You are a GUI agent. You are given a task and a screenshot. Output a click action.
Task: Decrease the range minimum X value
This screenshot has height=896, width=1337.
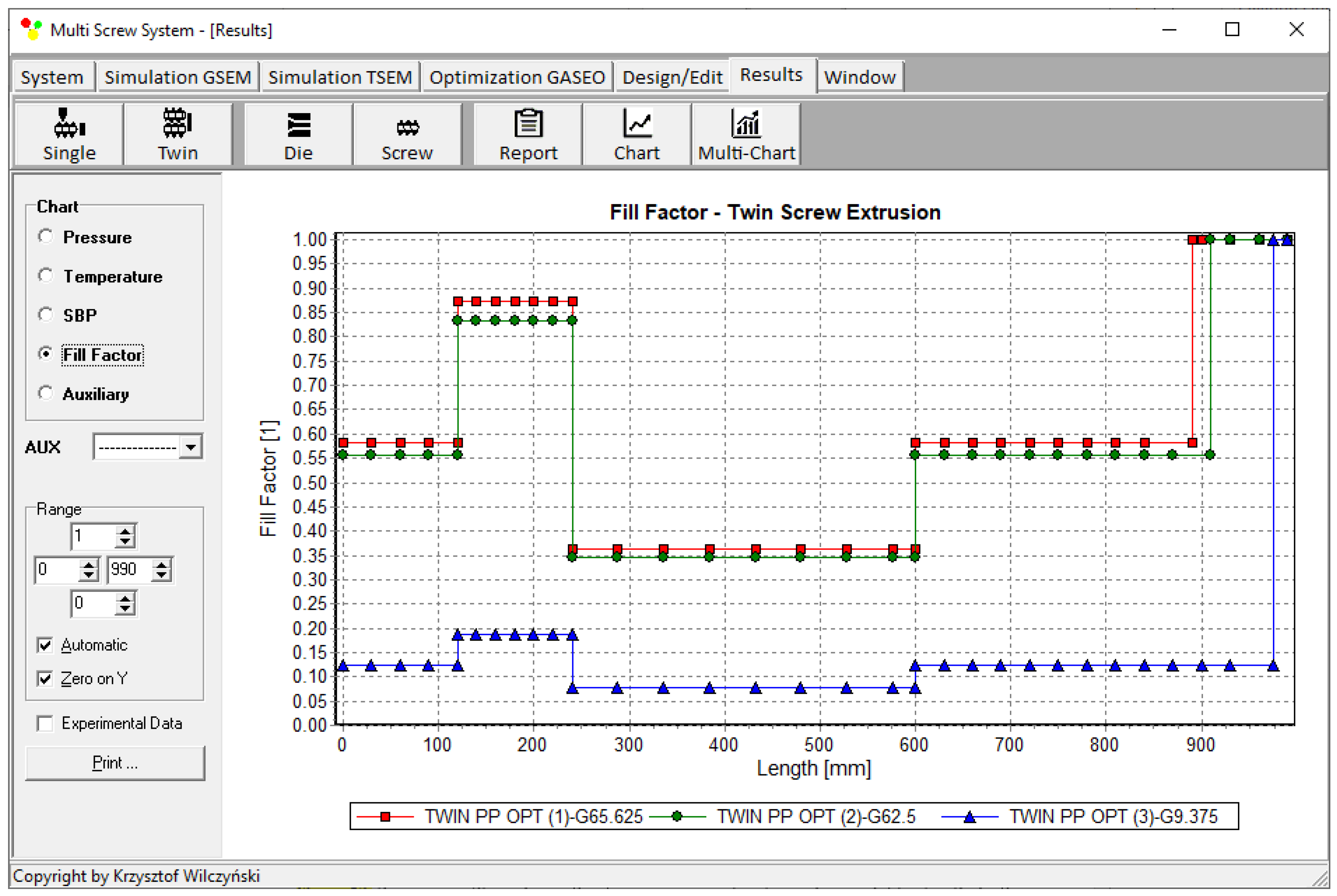tap(89, 575)
